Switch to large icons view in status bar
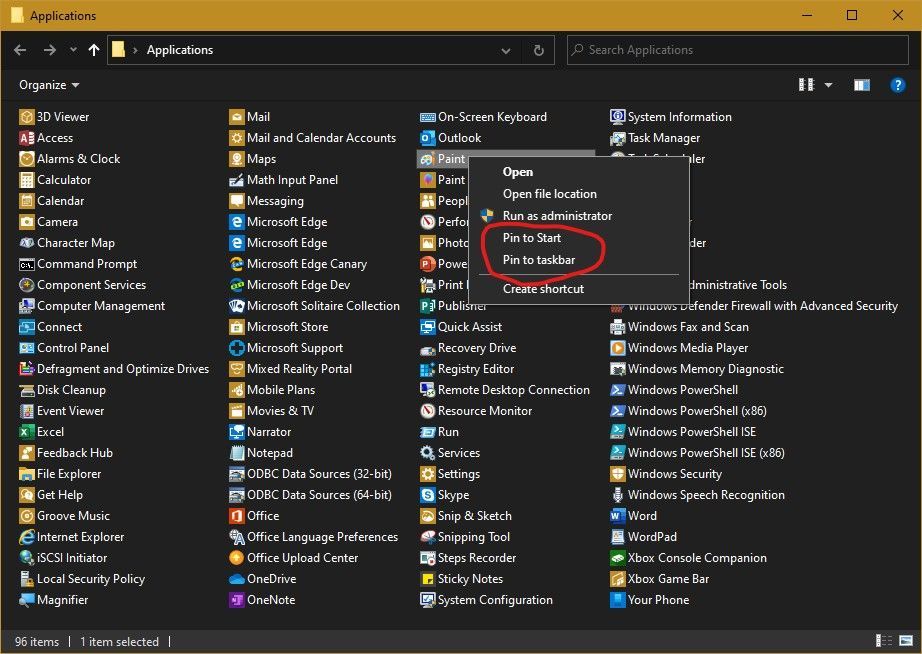The height and width of the screenshot is (654, 922). coord(906,640)
